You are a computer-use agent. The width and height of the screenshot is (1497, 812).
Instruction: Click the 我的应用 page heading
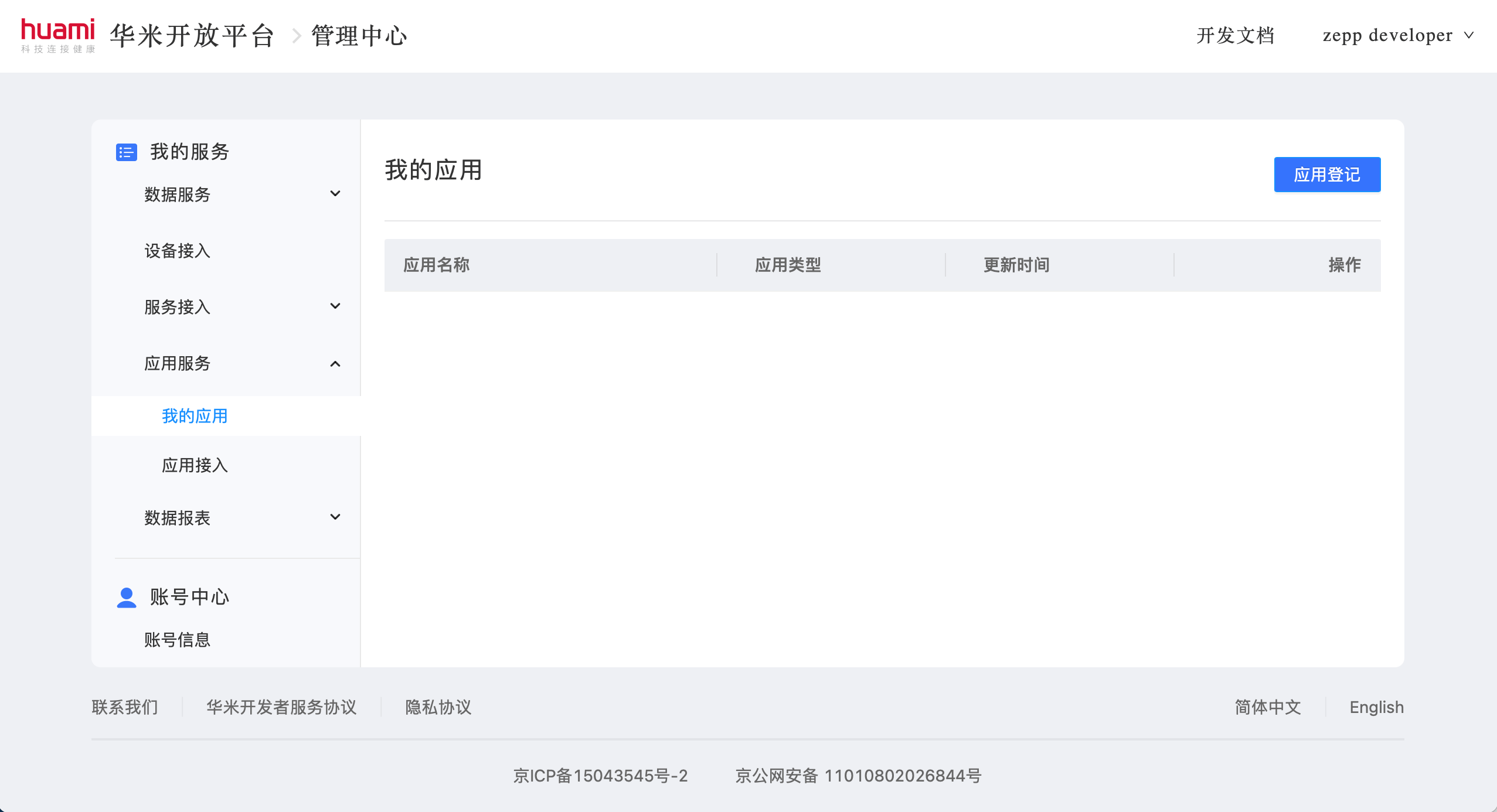(434, 170)
